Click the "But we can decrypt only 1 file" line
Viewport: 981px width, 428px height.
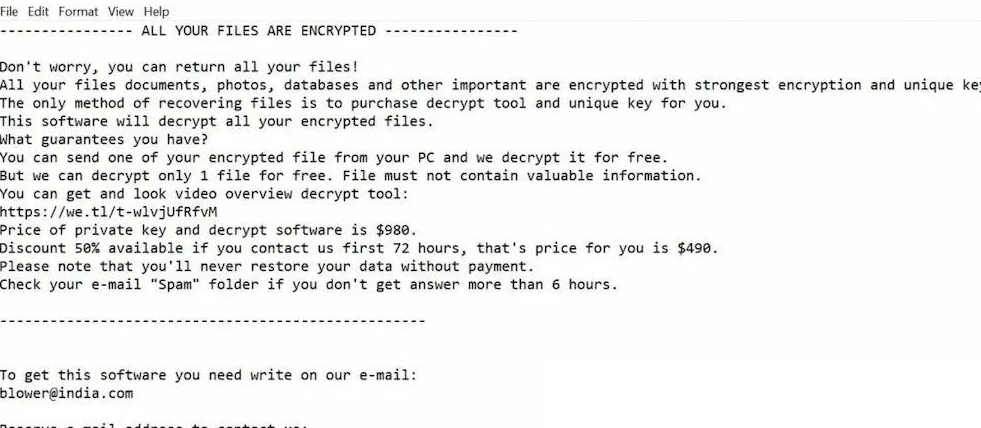pos(350,176)
